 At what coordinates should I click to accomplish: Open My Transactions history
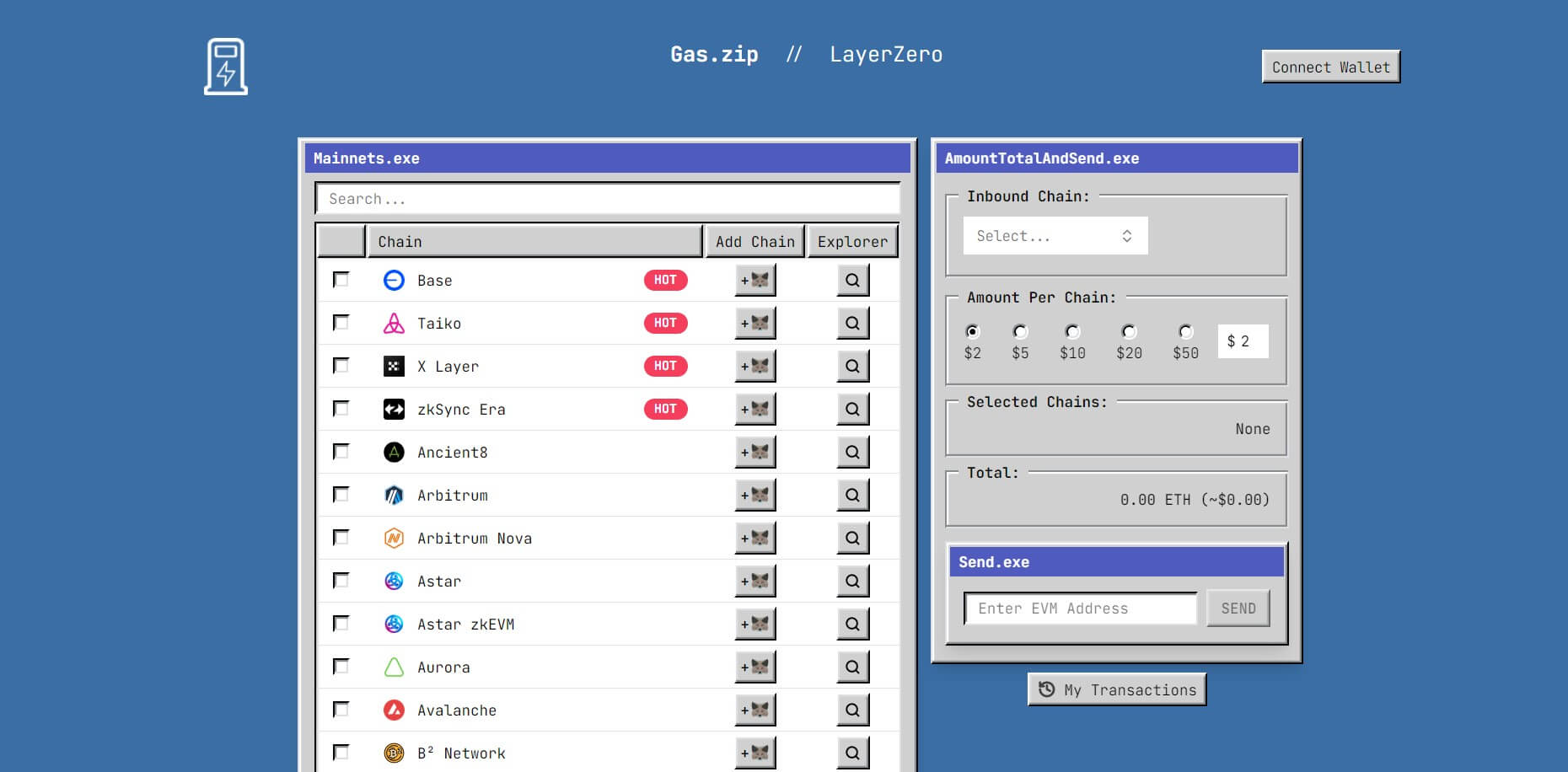point(1117,689)
